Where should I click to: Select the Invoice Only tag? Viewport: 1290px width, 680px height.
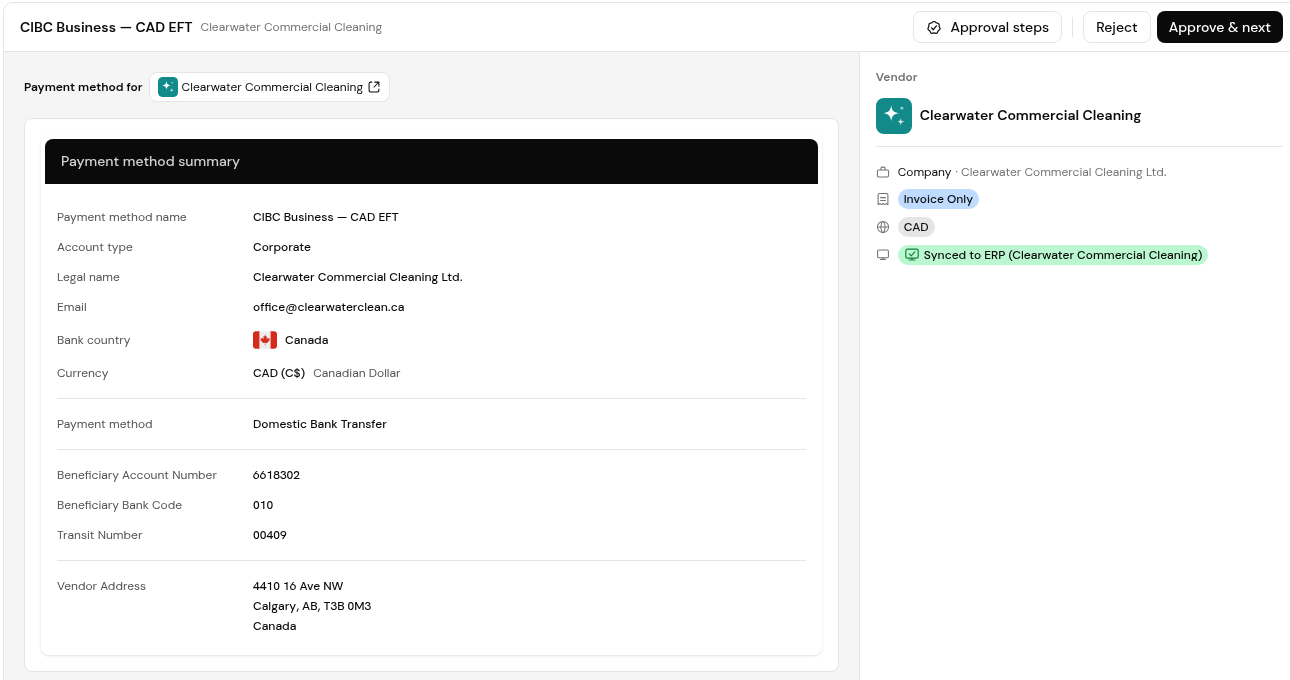(x=938, y=199)
